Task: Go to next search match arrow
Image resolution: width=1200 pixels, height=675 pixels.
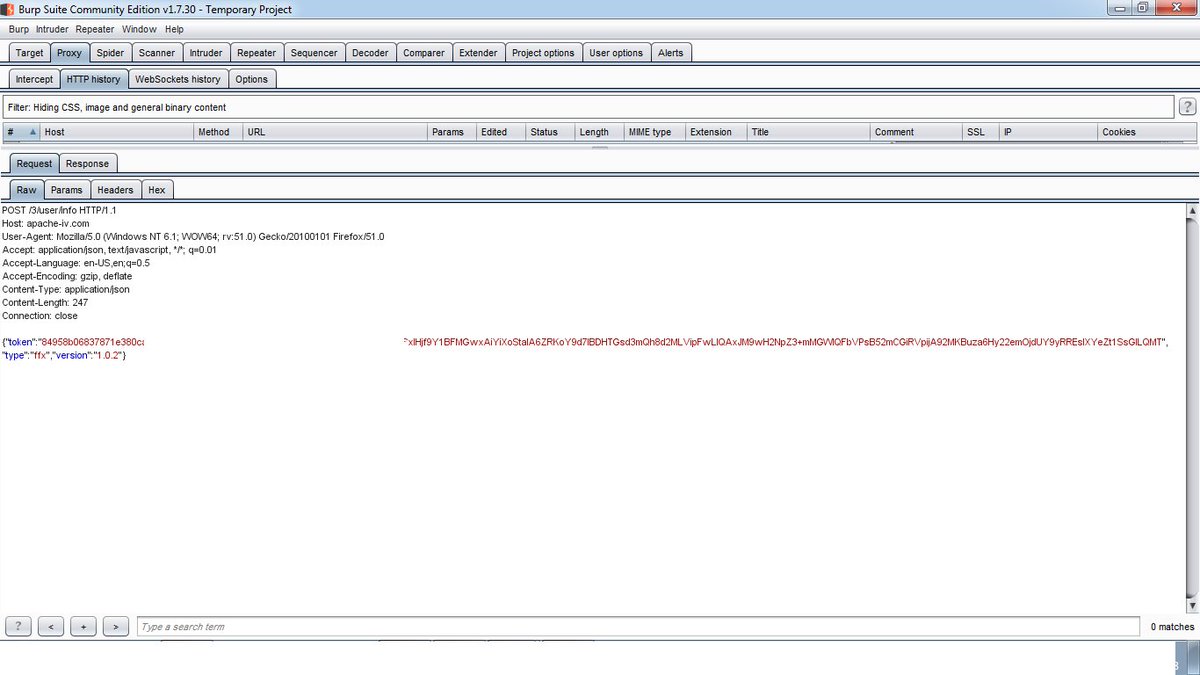Action: [x=115, y=626]
